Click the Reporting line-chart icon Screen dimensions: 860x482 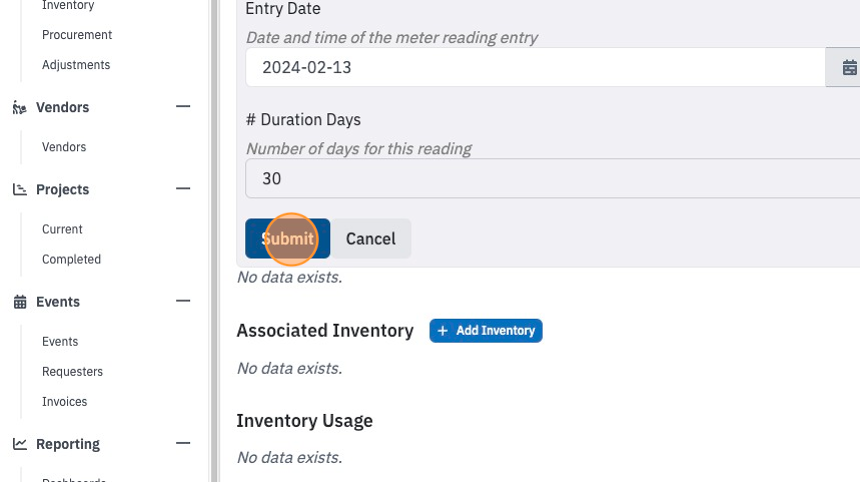point(20,444)
